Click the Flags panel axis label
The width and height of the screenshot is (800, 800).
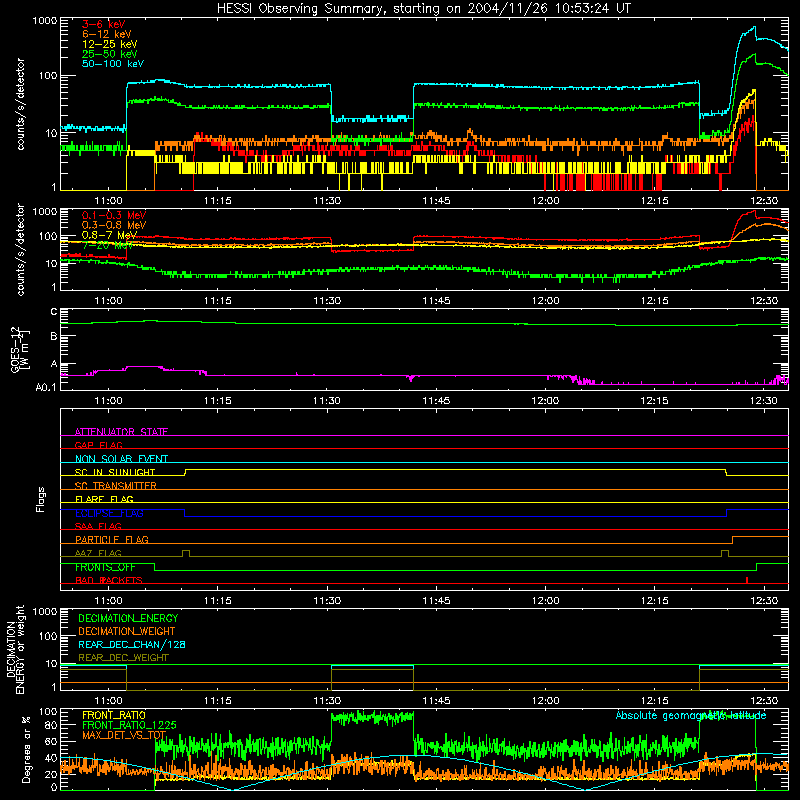(x=41, y=499)
